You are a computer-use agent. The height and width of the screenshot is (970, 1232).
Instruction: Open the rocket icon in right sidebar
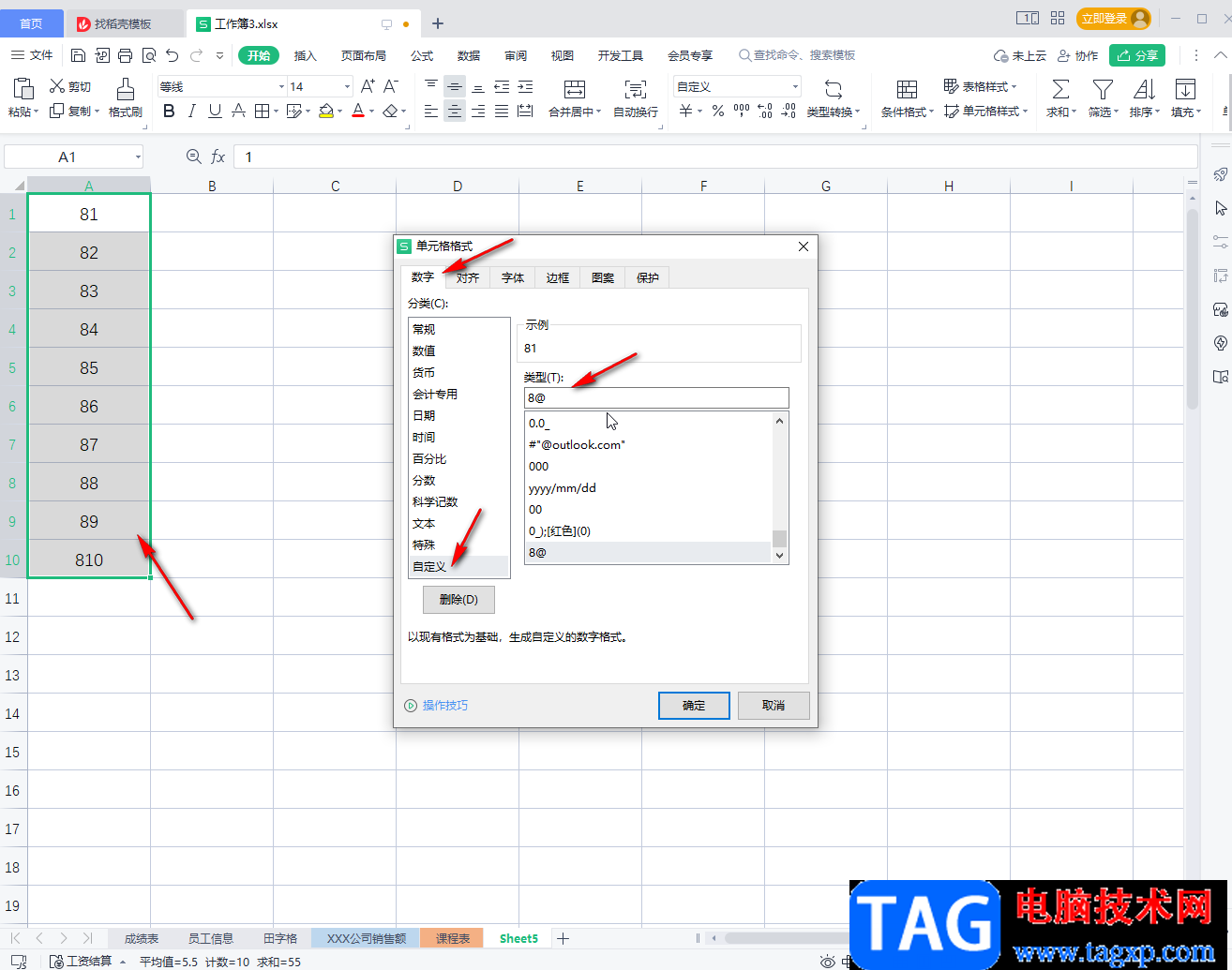tap(1220, 174)
